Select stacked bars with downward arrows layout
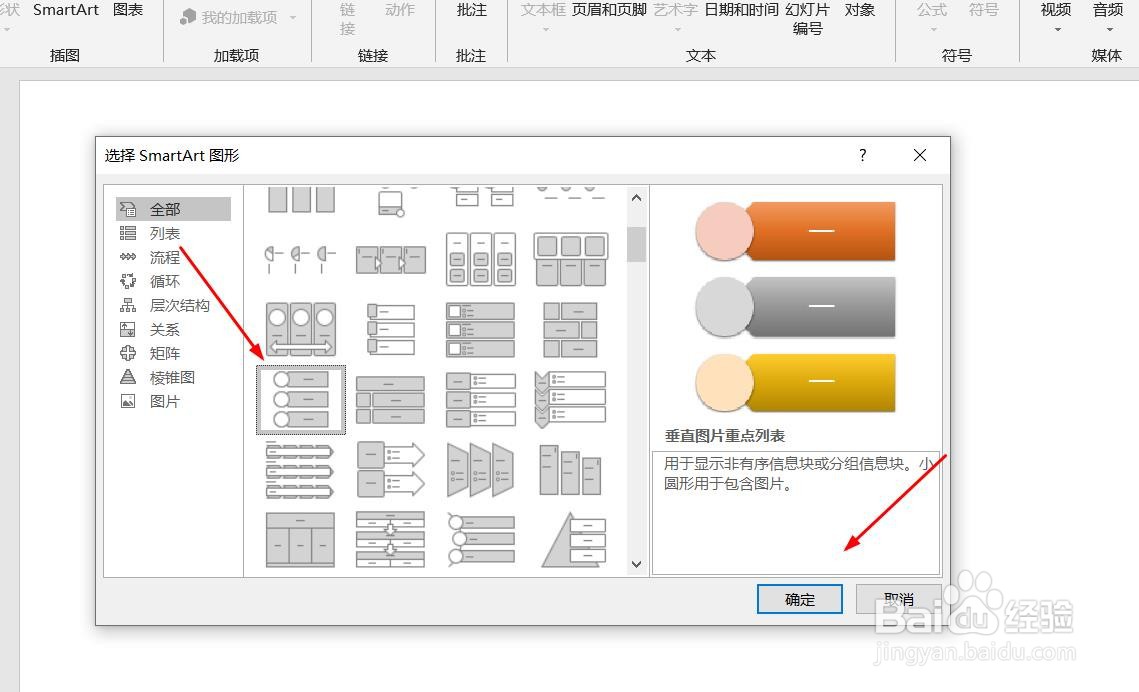Screen dimensions: 1139x692 point(391,540)
